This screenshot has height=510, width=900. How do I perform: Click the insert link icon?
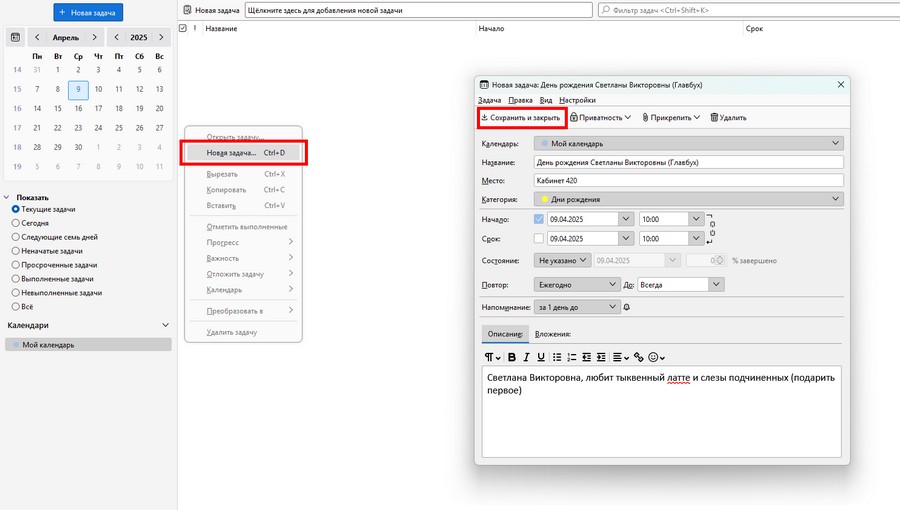[x=639, y=357]
